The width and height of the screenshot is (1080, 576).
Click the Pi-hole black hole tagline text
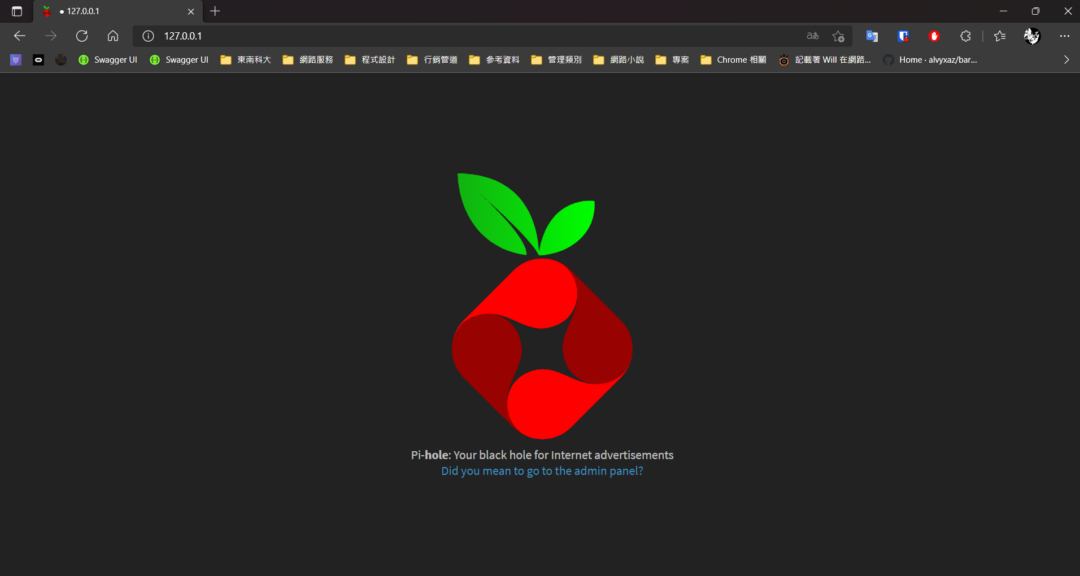542,455
